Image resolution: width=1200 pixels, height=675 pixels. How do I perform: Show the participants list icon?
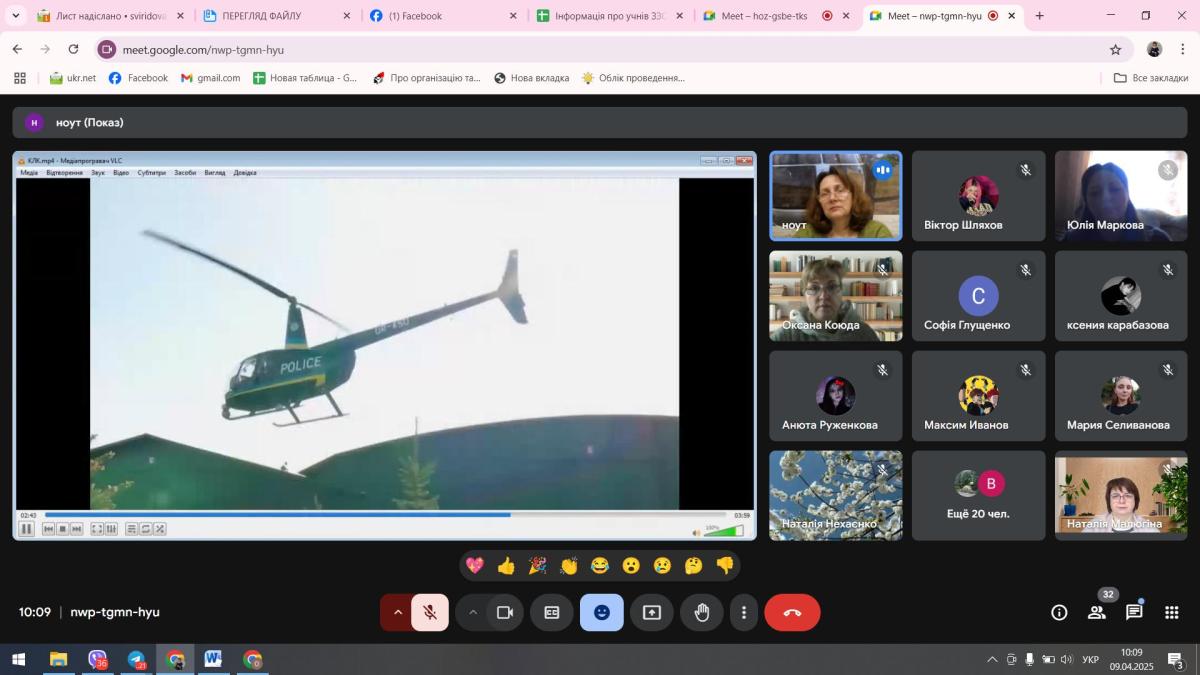point(1097,613)
